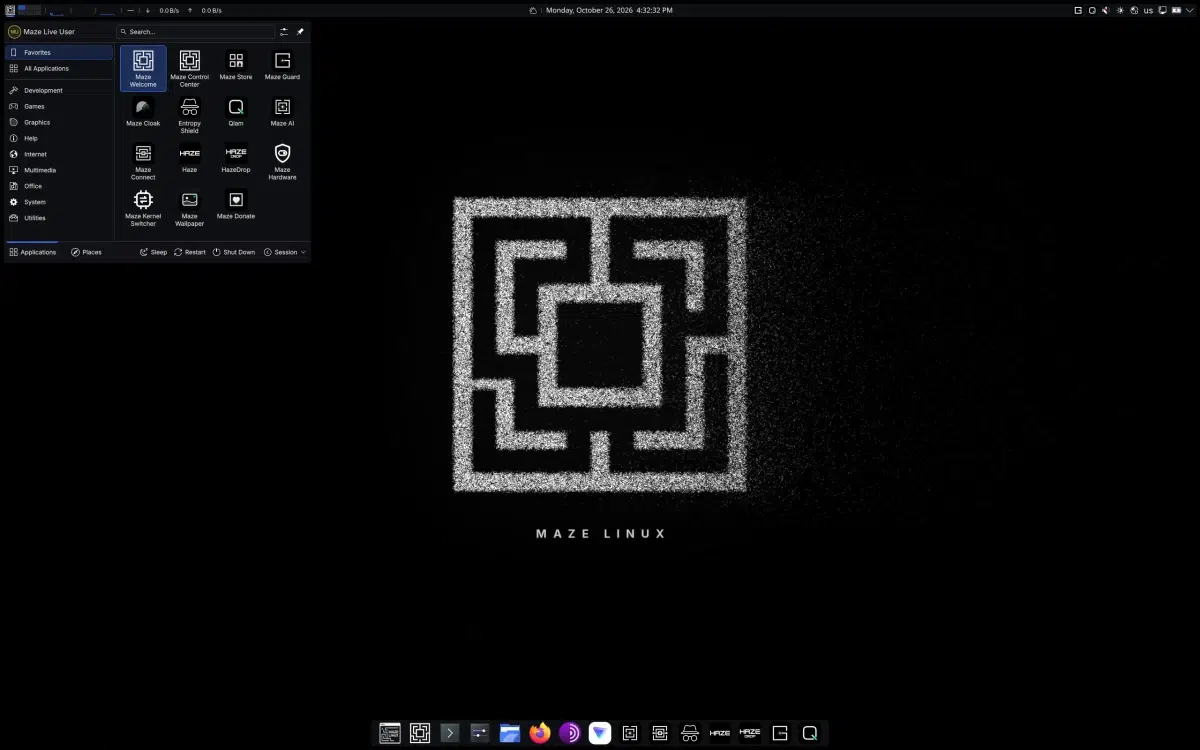Launch terminal from the dock
This screenshot has height=750, width=1200.
pyautogui.click(x=450, y=733)
